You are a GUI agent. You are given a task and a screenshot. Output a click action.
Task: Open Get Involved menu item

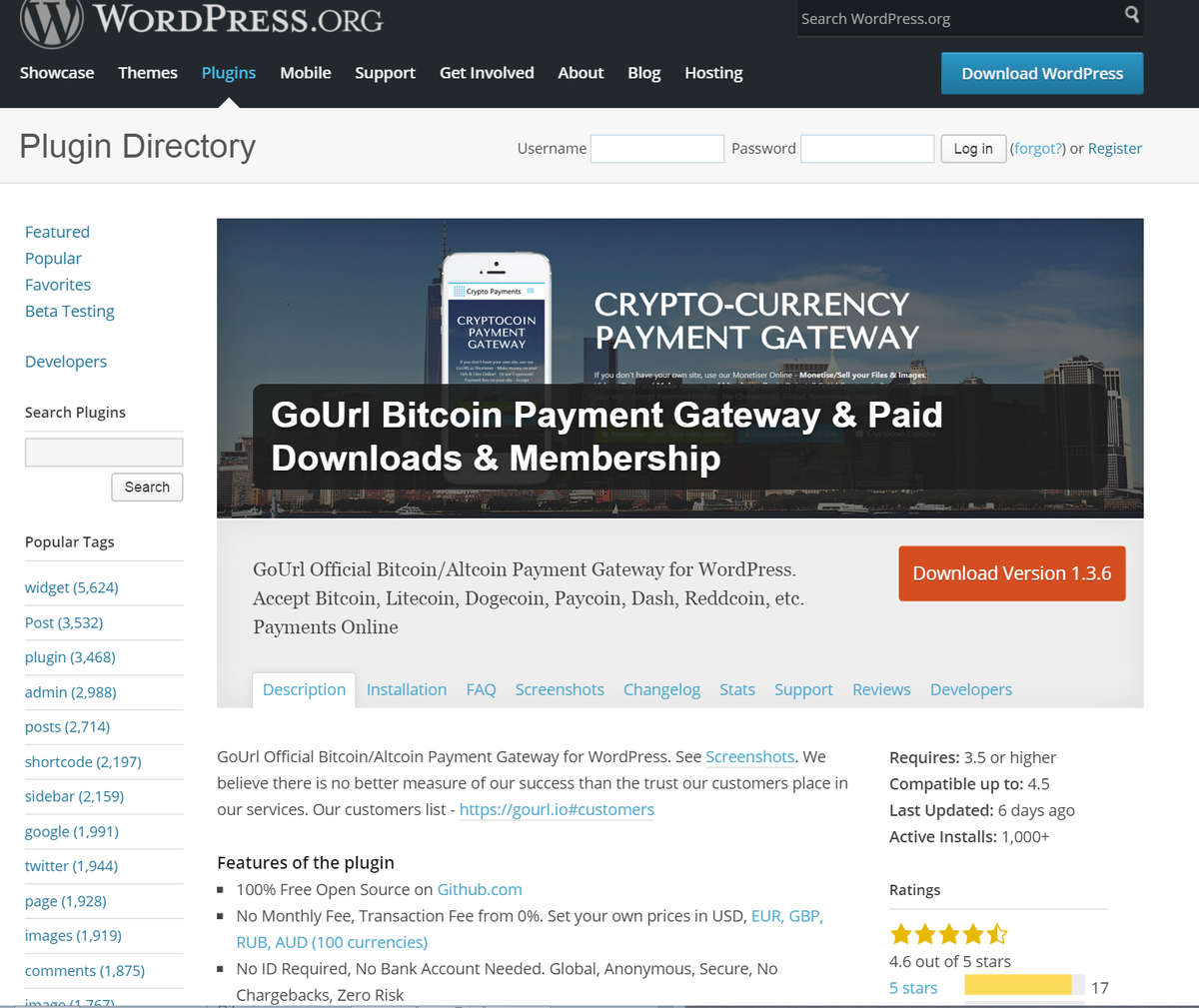(x=487, y=73)
